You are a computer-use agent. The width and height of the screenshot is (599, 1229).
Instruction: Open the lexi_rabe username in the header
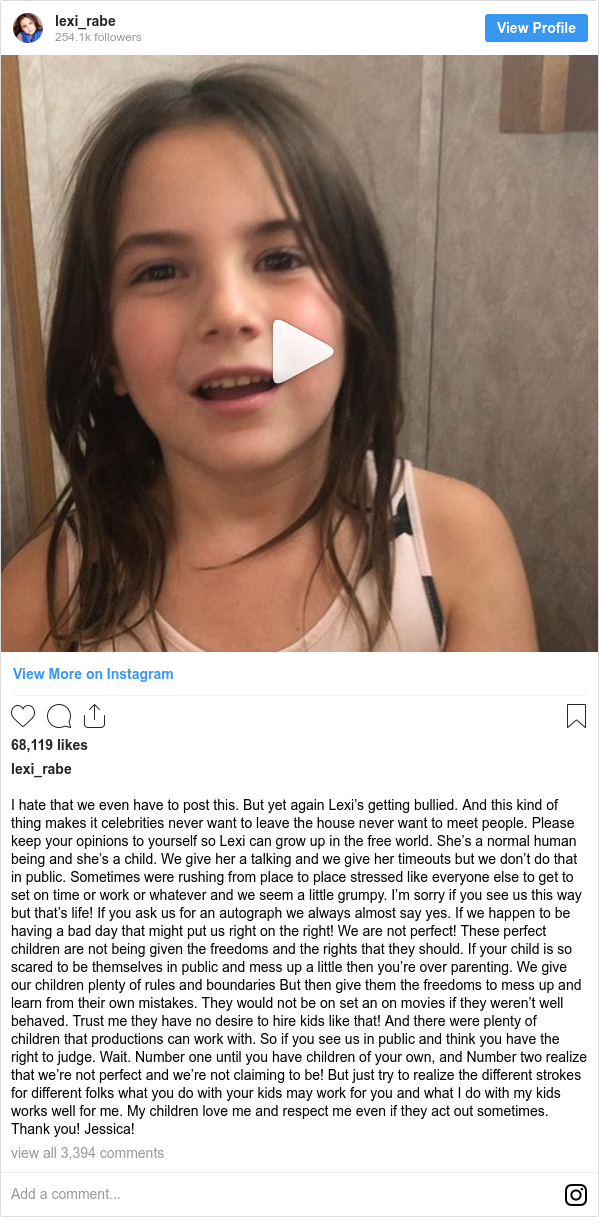[85, 20]
